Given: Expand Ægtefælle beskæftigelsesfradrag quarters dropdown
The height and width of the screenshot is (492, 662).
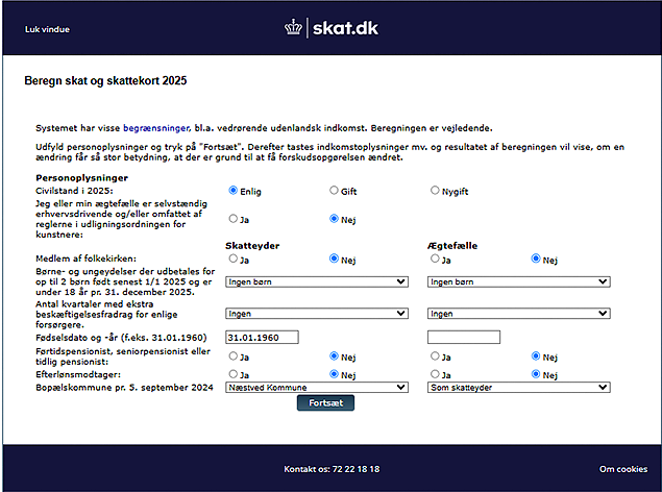Looking at the screenshot, I should (x=518, y=313).
